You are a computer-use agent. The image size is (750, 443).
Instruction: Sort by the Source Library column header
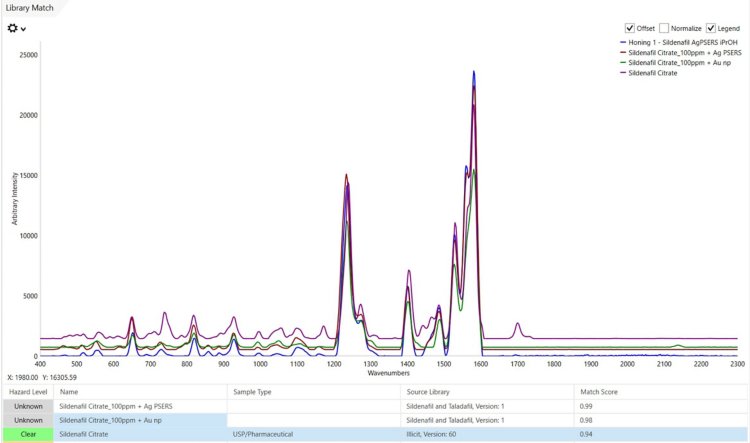click(x=487, y=392)
